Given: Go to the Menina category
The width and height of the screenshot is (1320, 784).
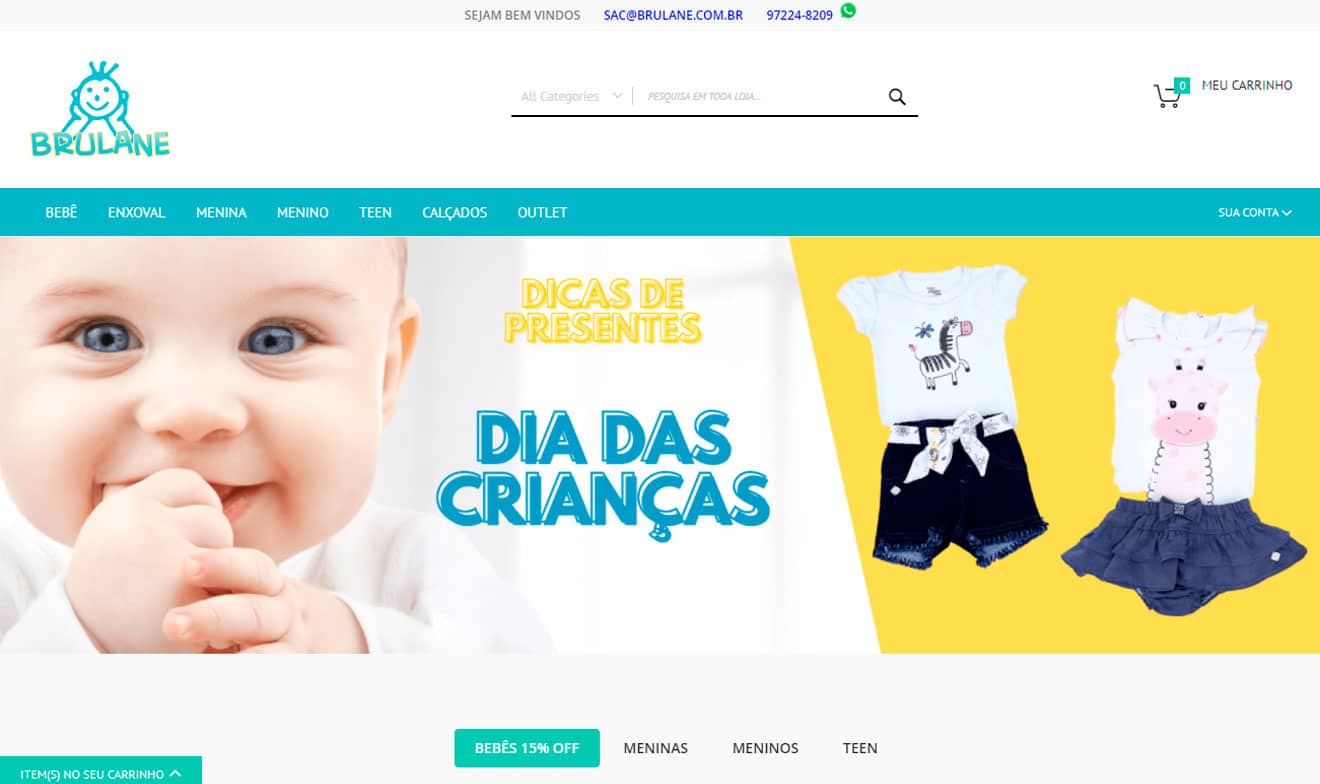Looking at the screenshot, I should point(221,213).
